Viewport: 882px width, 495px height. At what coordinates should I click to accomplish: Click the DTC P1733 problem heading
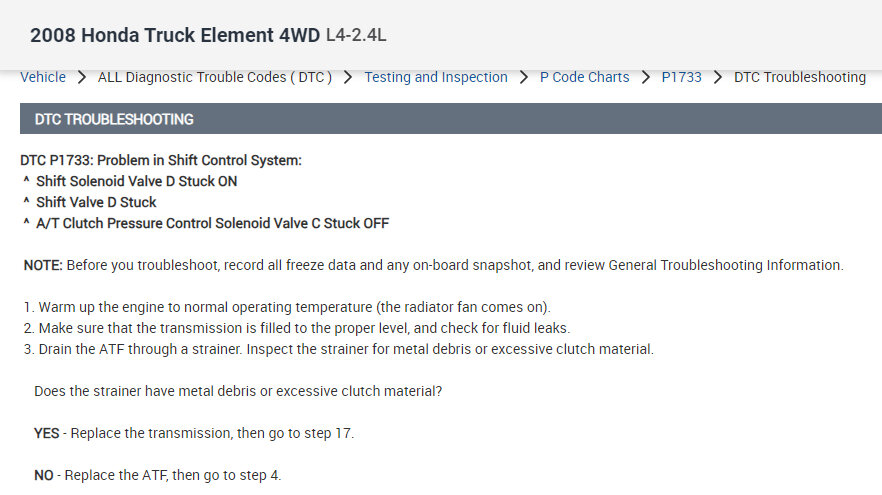[160, 160]
